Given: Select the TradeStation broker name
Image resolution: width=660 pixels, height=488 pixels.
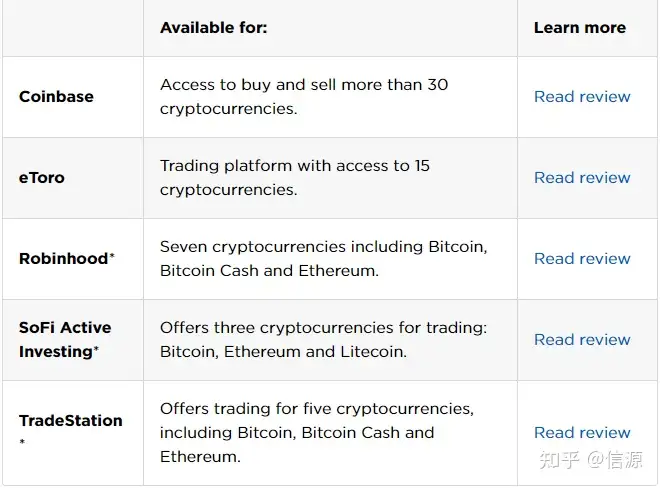Looking at the screenshot, I should tap(71, 421).
